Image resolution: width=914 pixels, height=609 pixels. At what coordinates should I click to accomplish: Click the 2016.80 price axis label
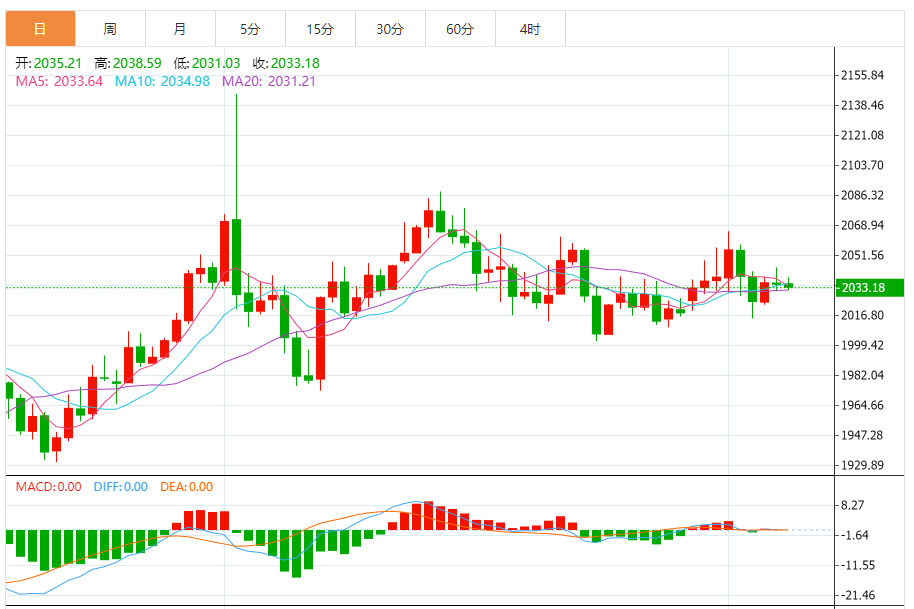(x=862, y=315)
